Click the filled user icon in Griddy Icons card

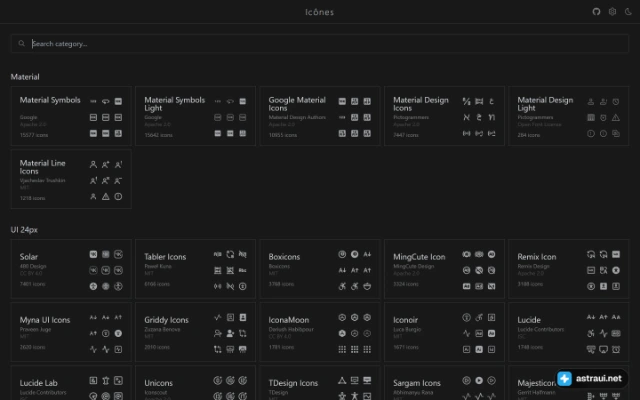tap(230, 333)
